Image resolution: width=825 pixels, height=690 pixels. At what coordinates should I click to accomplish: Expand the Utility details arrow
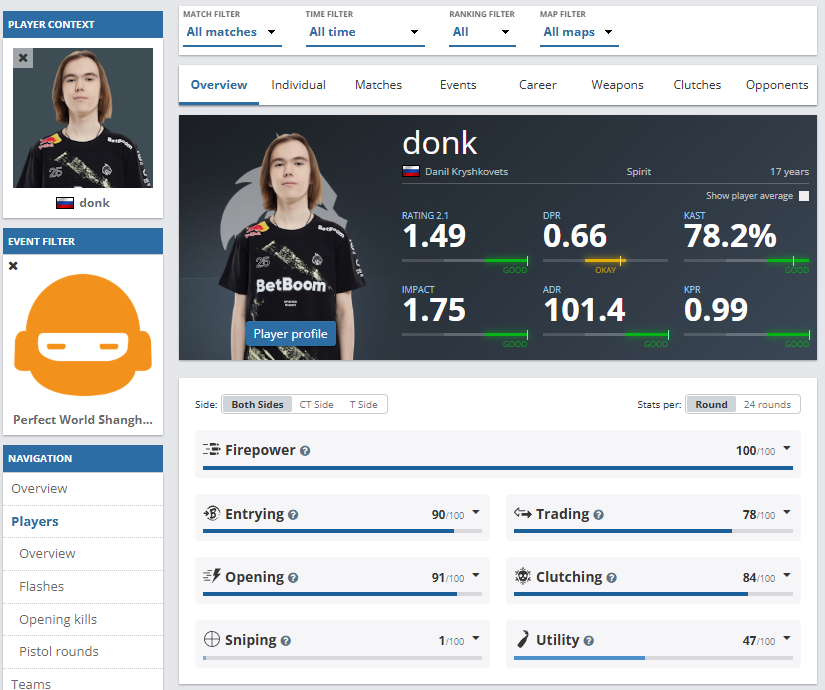tap(787, 638)
